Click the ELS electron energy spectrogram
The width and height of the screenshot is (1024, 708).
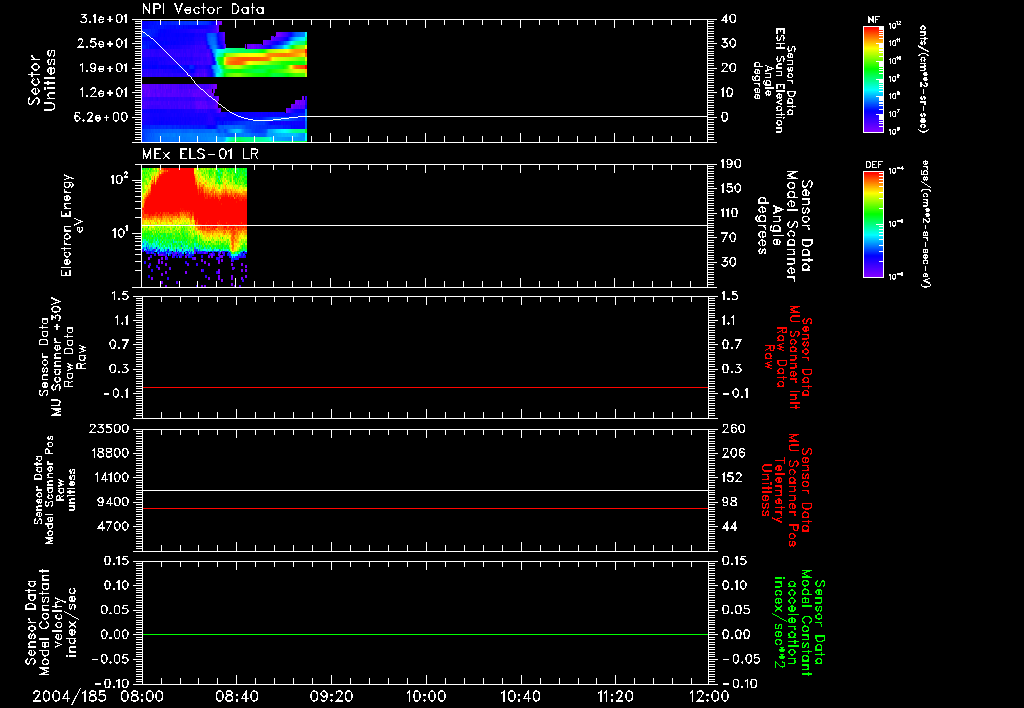(x=194, y=227)
